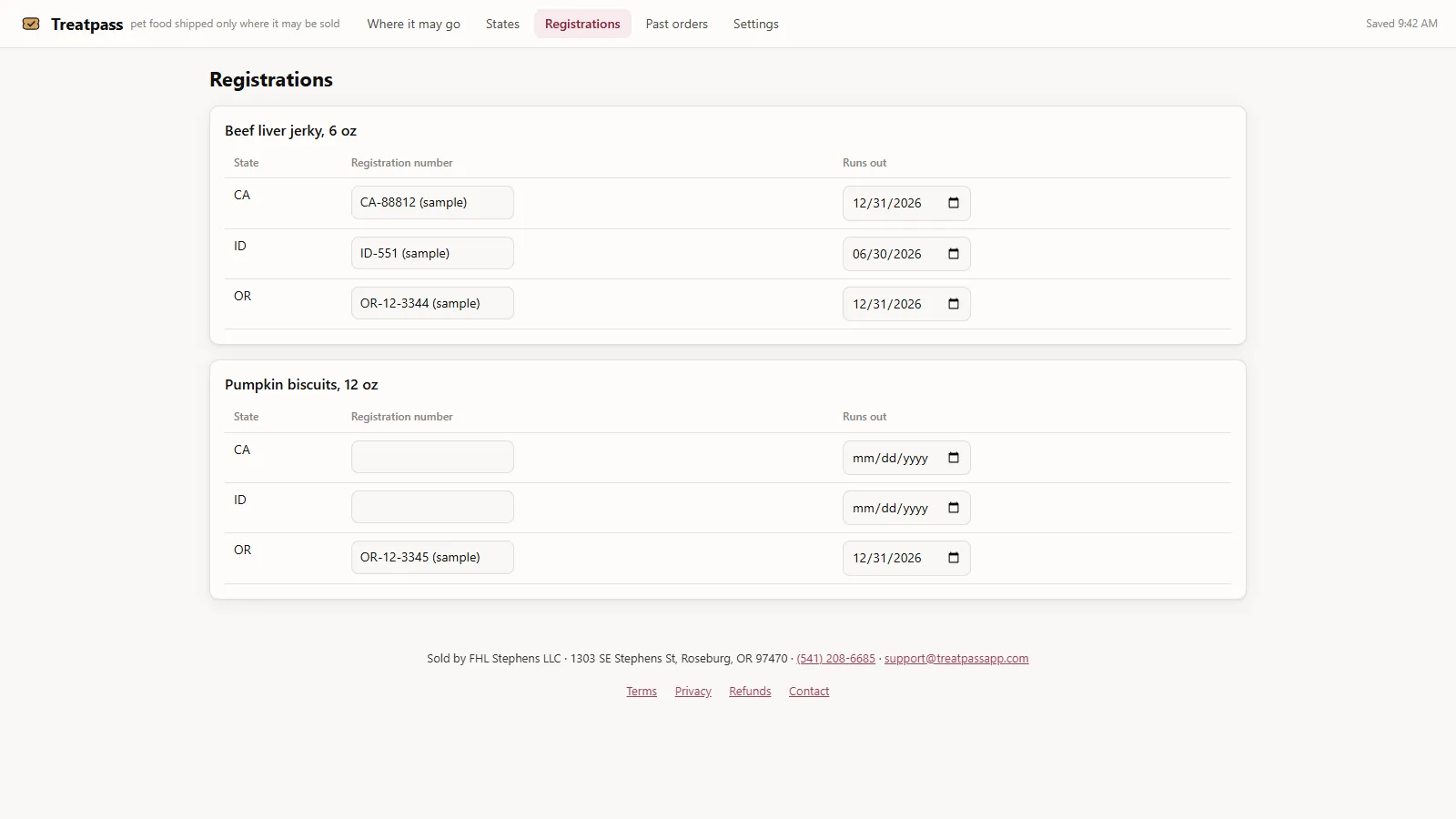Image resolution: width=1456 pixels, height=819 pixels.
Task: Open calendar picker for Beef liver jerky CA
Action: click(954, 203)
